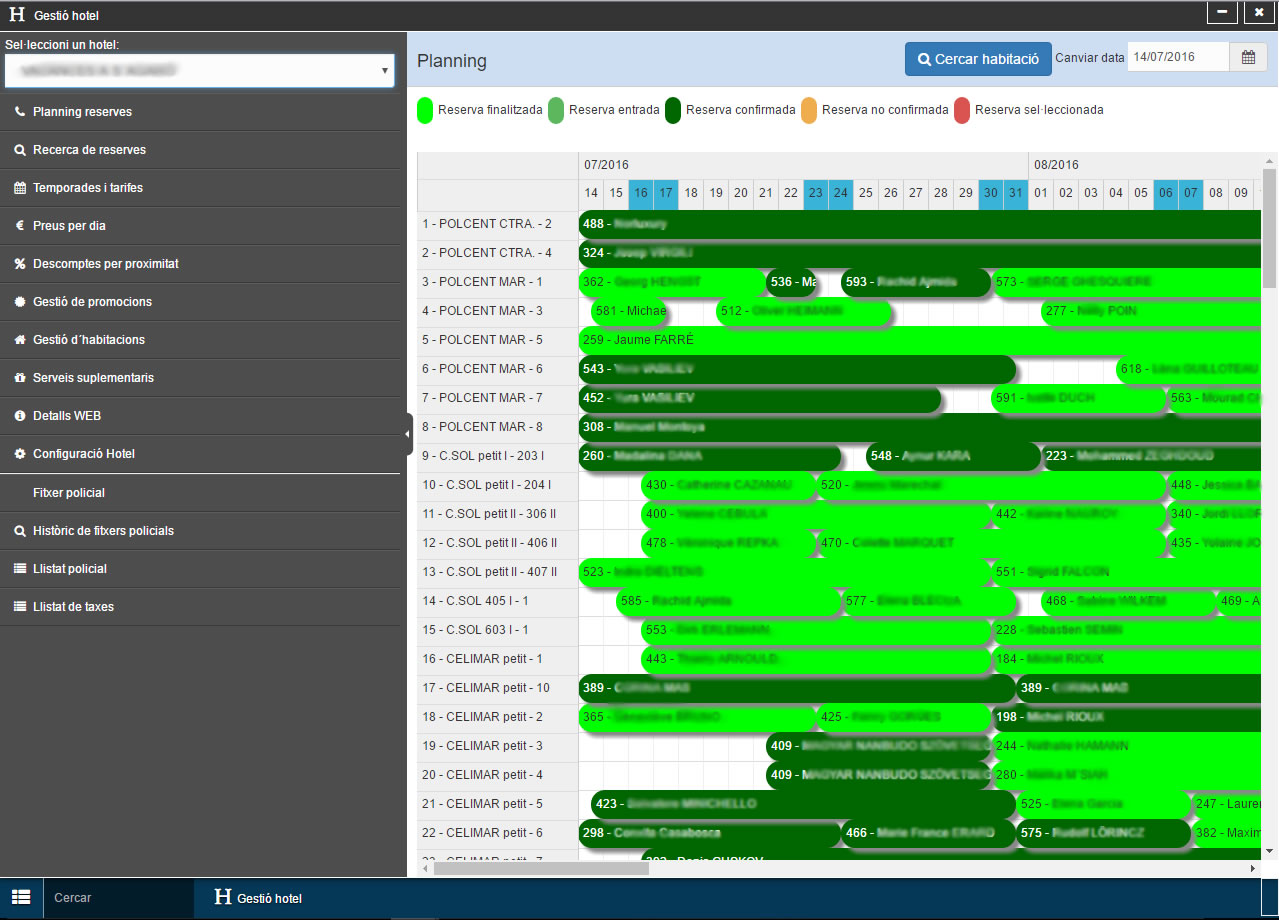The image size is (1279, 920).
Task: Click the gift icon for Serveis suplementaris
Action: click(20, 378)
